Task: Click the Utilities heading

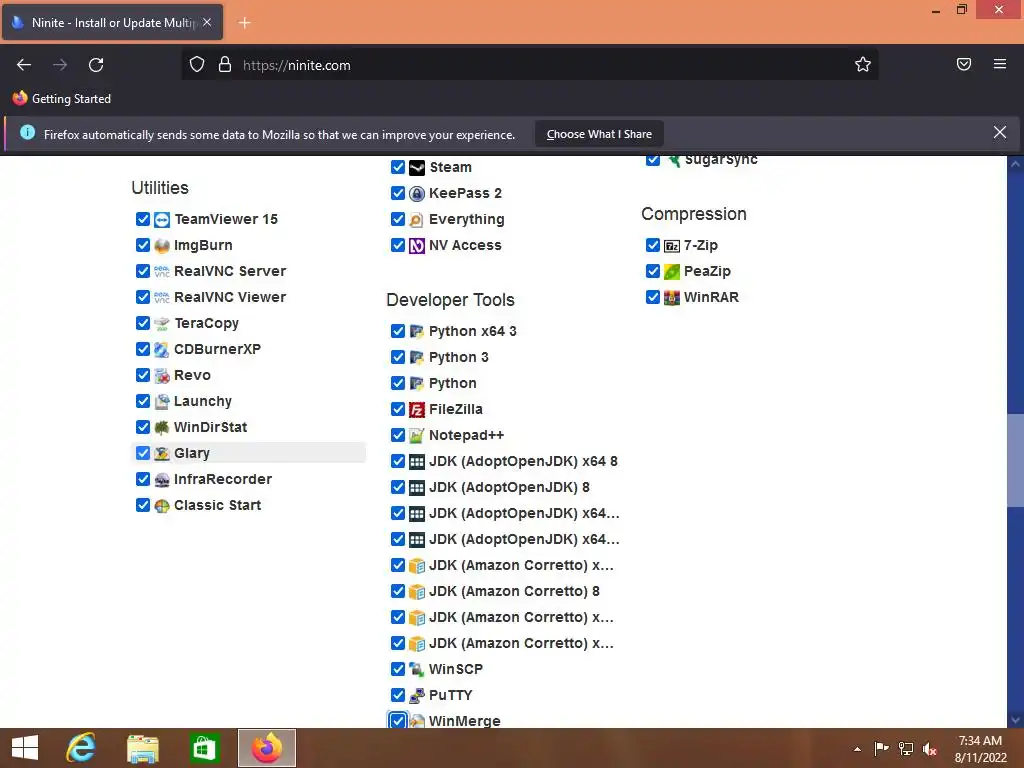Action: (160, 188)
